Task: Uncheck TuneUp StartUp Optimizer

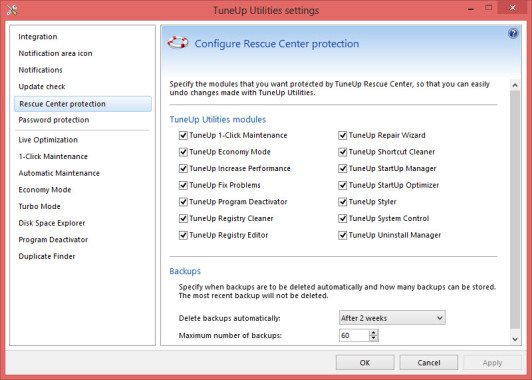Action: pos(343,185)
